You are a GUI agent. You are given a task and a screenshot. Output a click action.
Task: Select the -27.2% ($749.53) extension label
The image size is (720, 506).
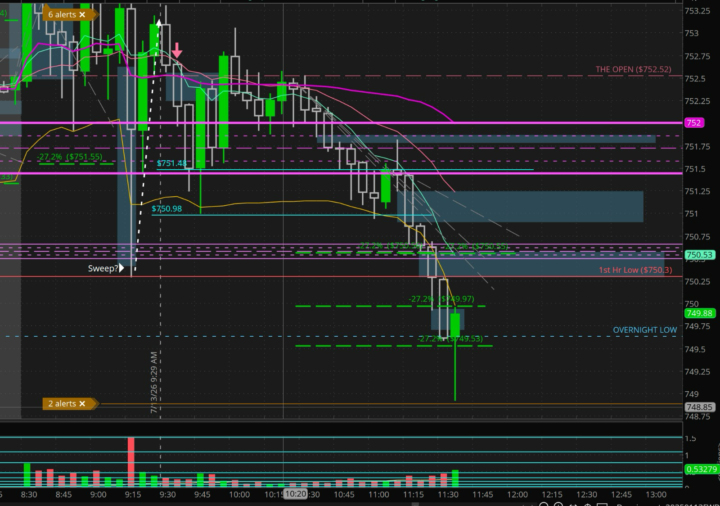[450, 338]
